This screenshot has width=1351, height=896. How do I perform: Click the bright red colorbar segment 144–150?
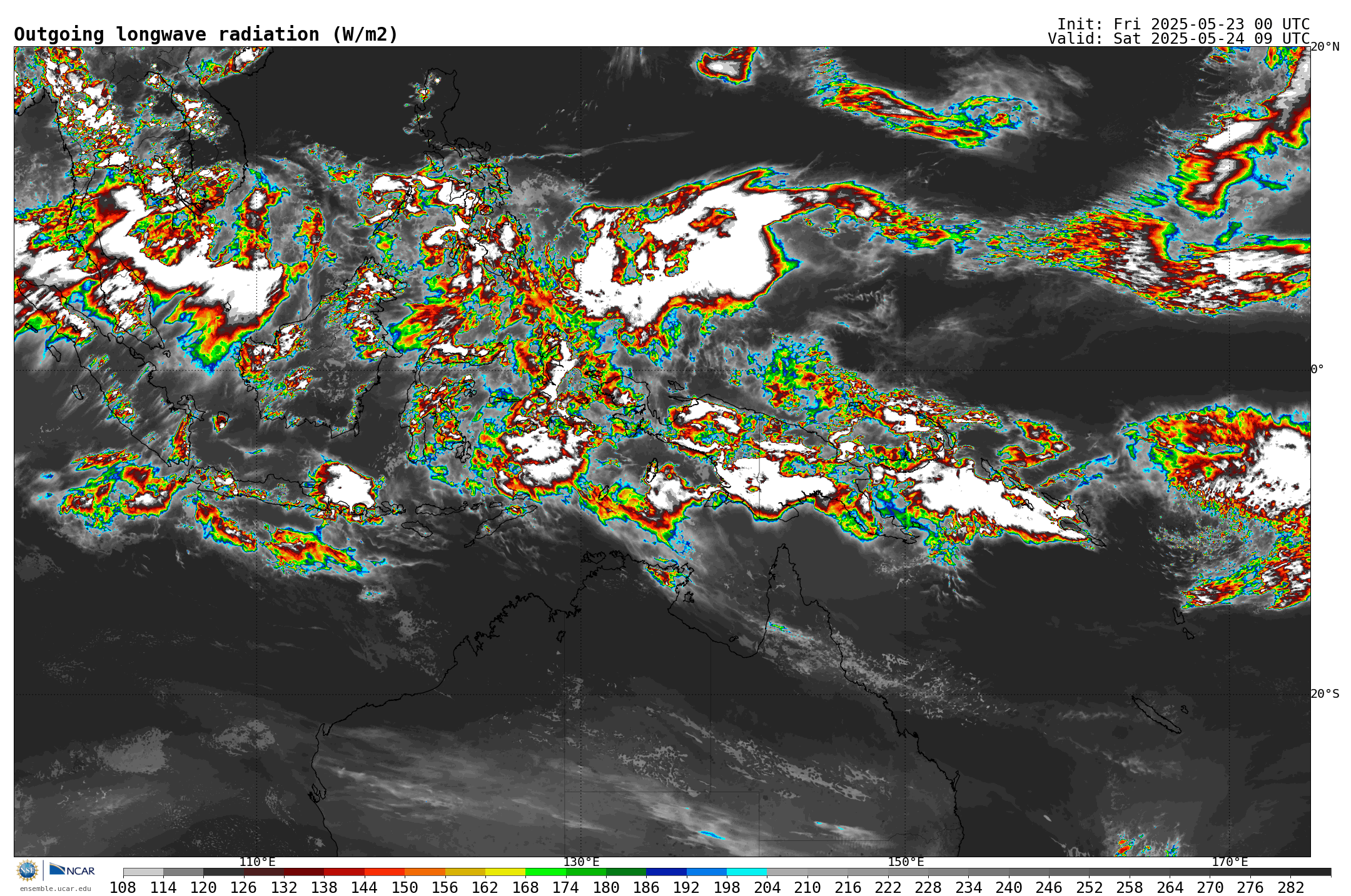pyautogui.click(x=385, y=872)
